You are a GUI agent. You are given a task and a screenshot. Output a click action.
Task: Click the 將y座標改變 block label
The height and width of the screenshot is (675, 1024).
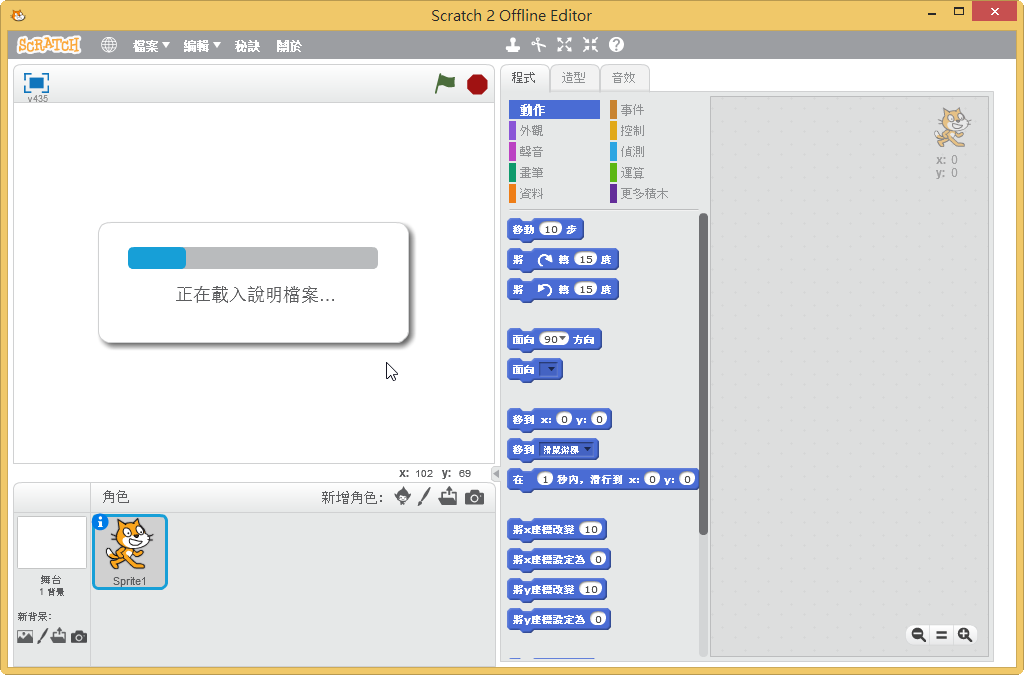coord(543,589)
